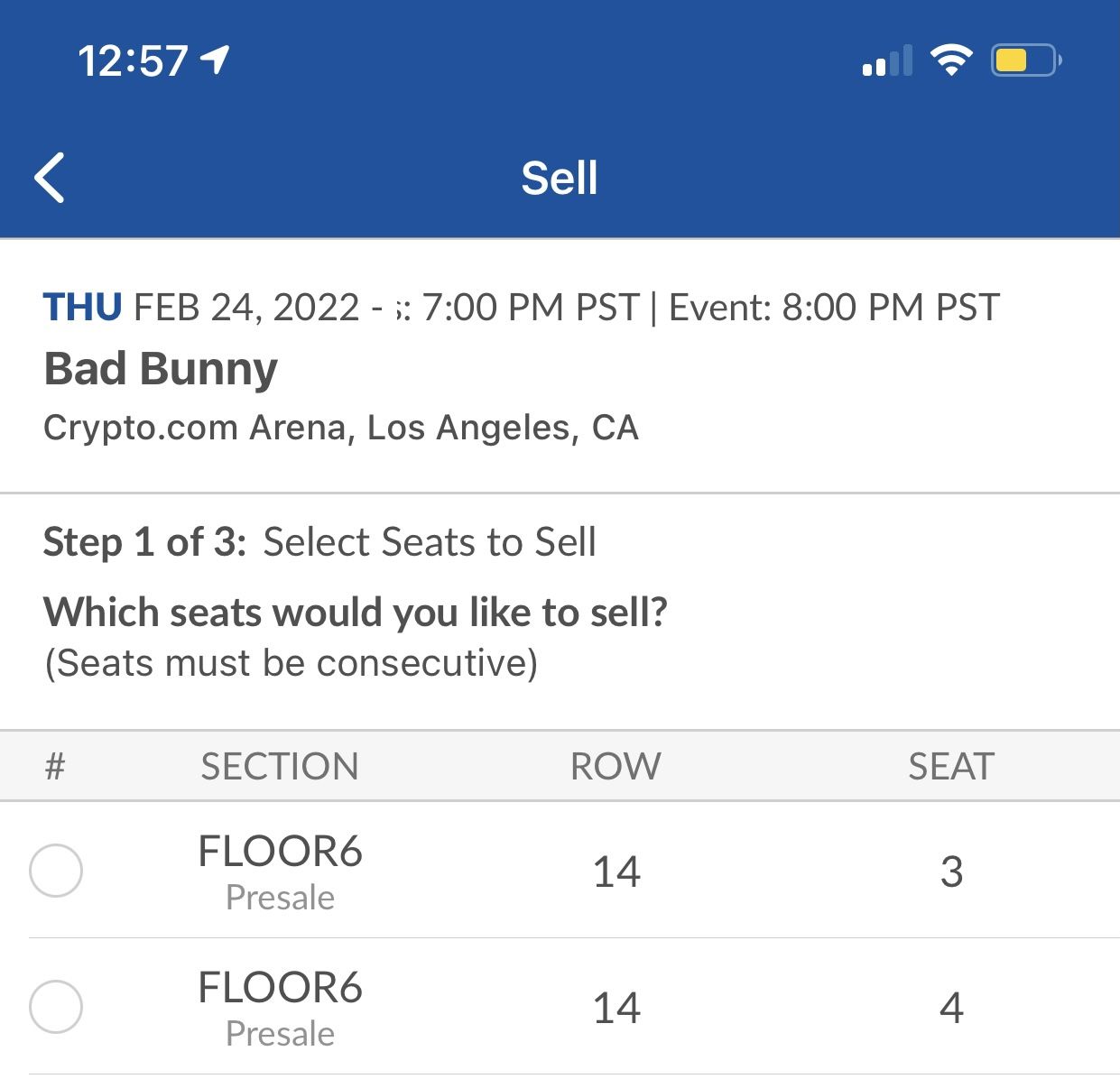Tap the status bar clock time

[x=133, y=61]
